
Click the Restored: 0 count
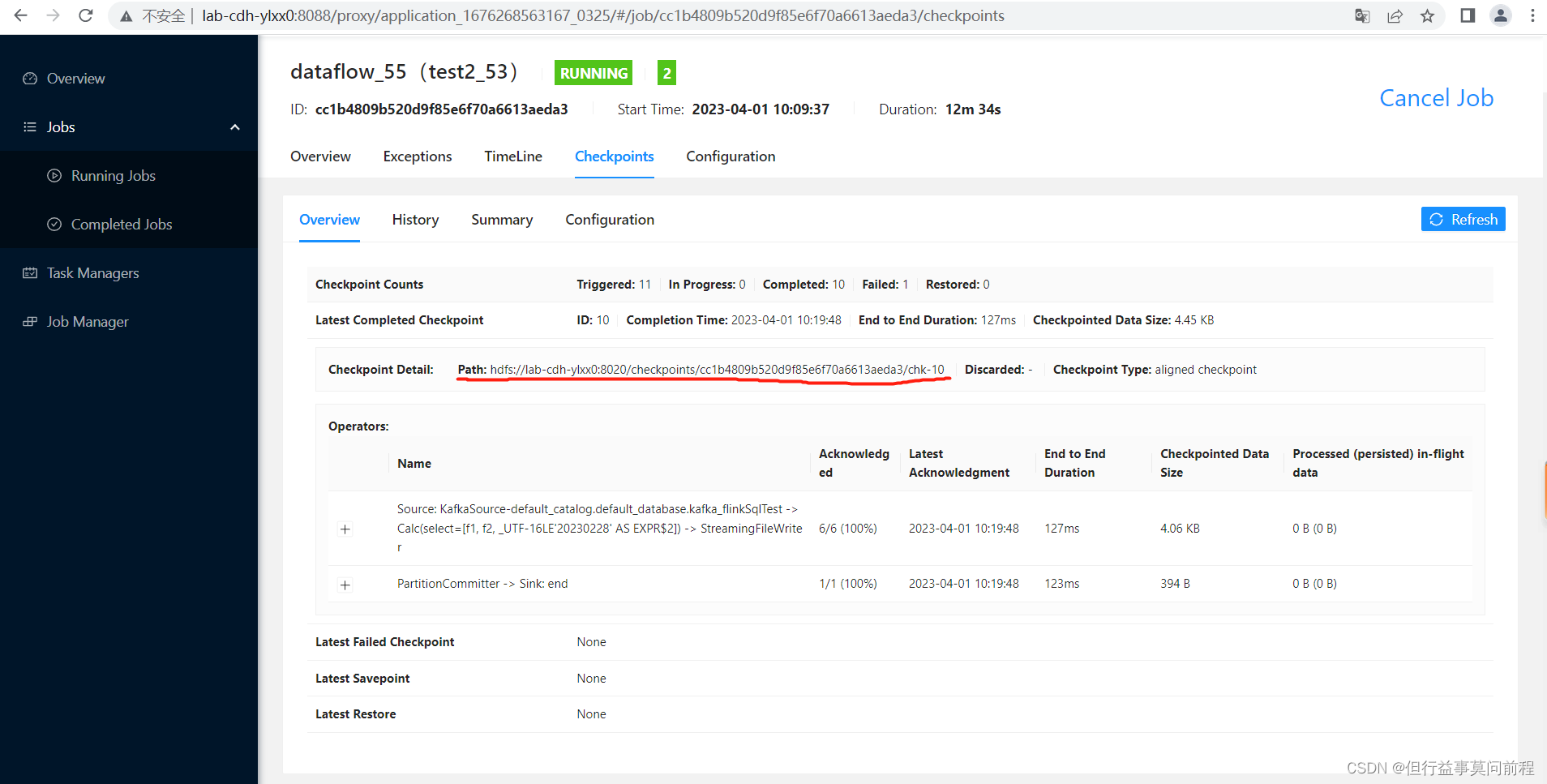point(958,285)
